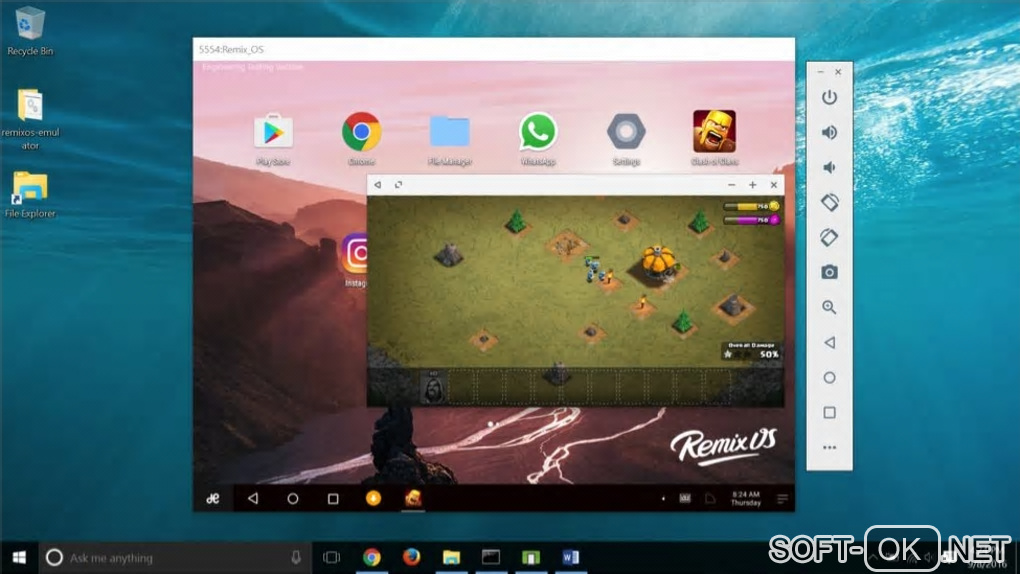Close the Clash of Clans game window
Screen dimensions: 1020x574
point(773,185)
